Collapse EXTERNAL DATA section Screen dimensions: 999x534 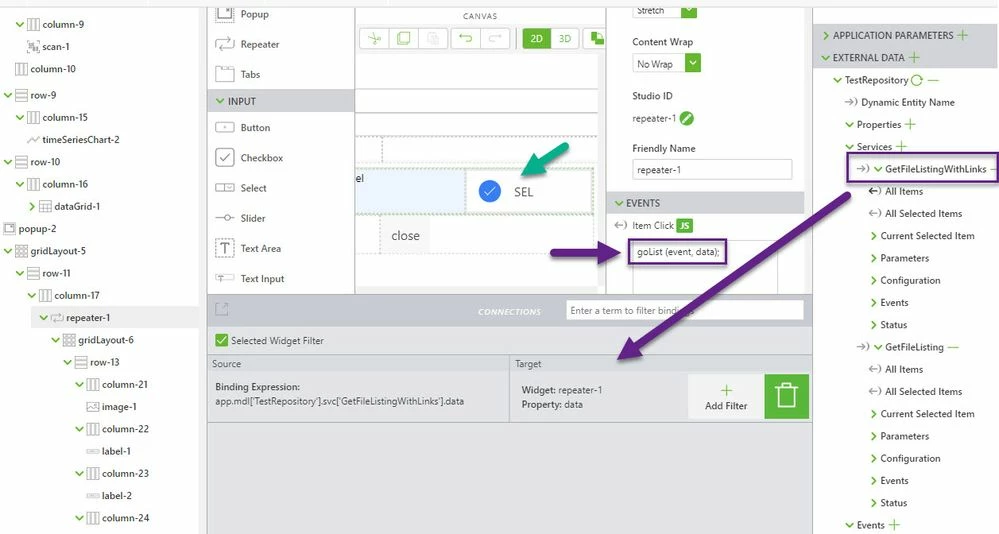point(826,57)
